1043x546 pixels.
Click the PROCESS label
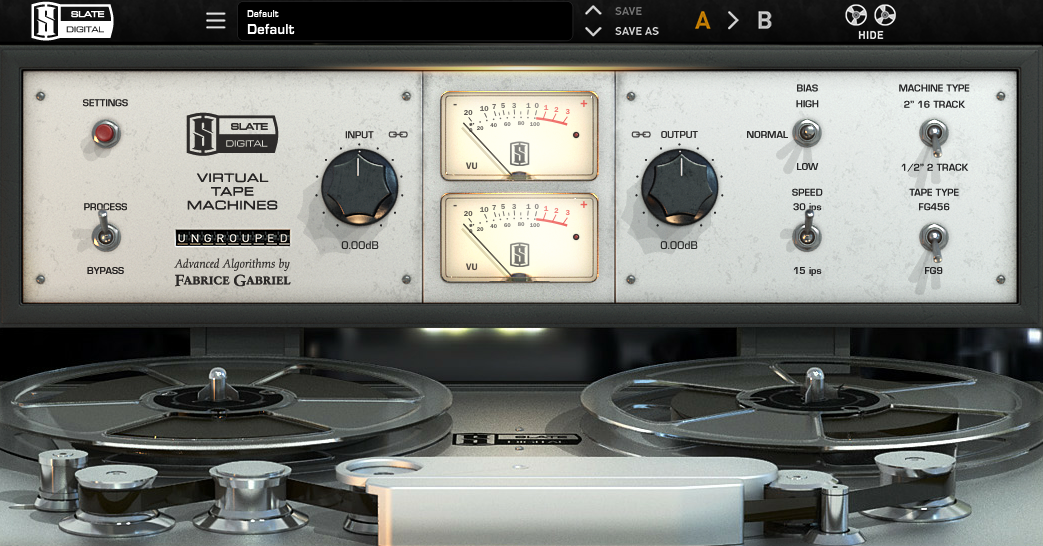[105, 207]
